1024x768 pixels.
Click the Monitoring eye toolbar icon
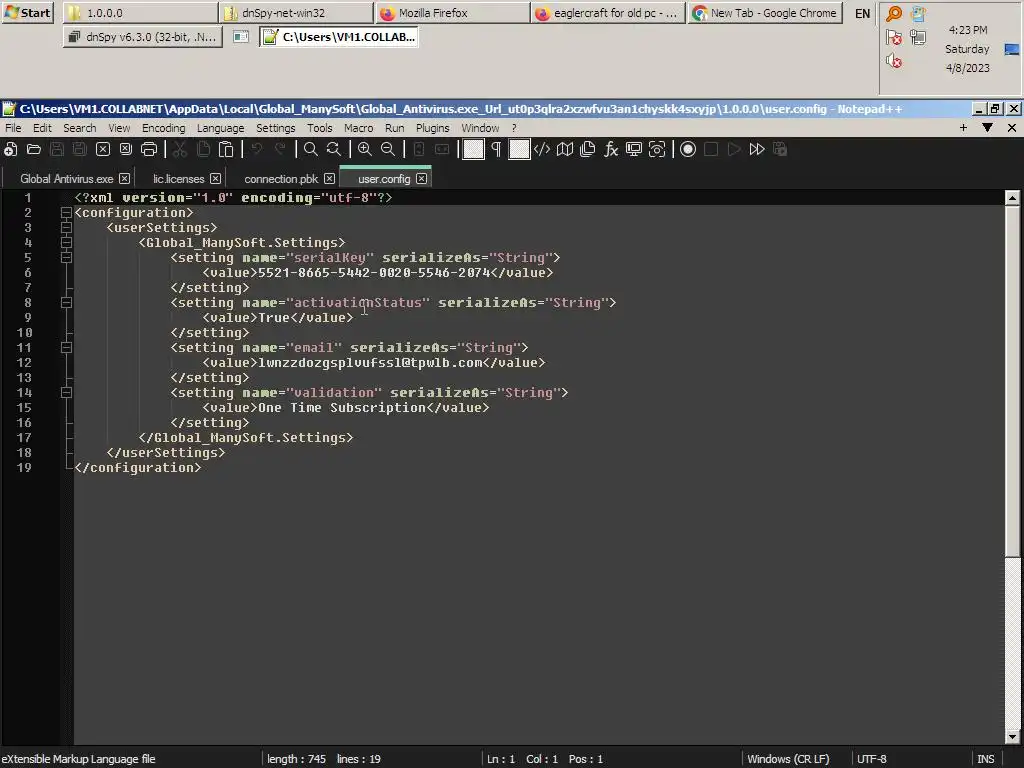(x=657, y=150)
